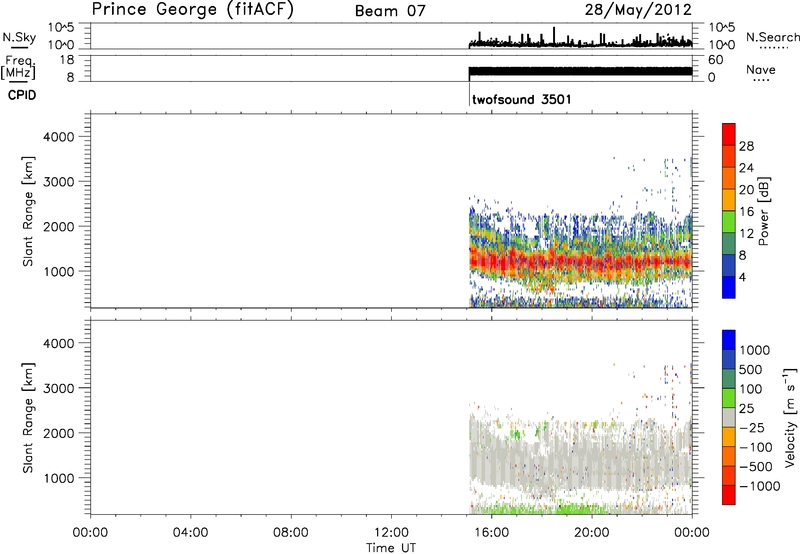Click the Time UT axis title

click(391, 546)
